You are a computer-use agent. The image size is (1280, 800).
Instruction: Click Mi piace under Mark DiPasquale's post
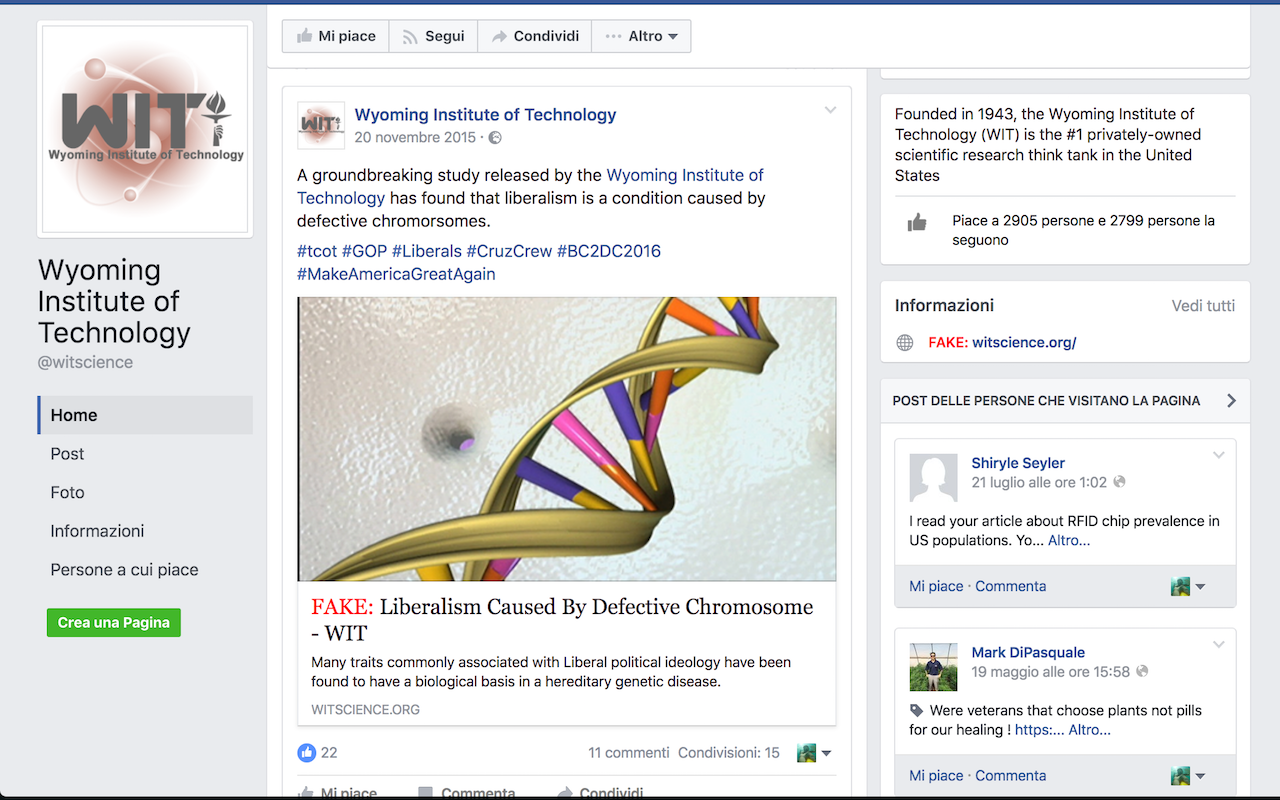936,775
